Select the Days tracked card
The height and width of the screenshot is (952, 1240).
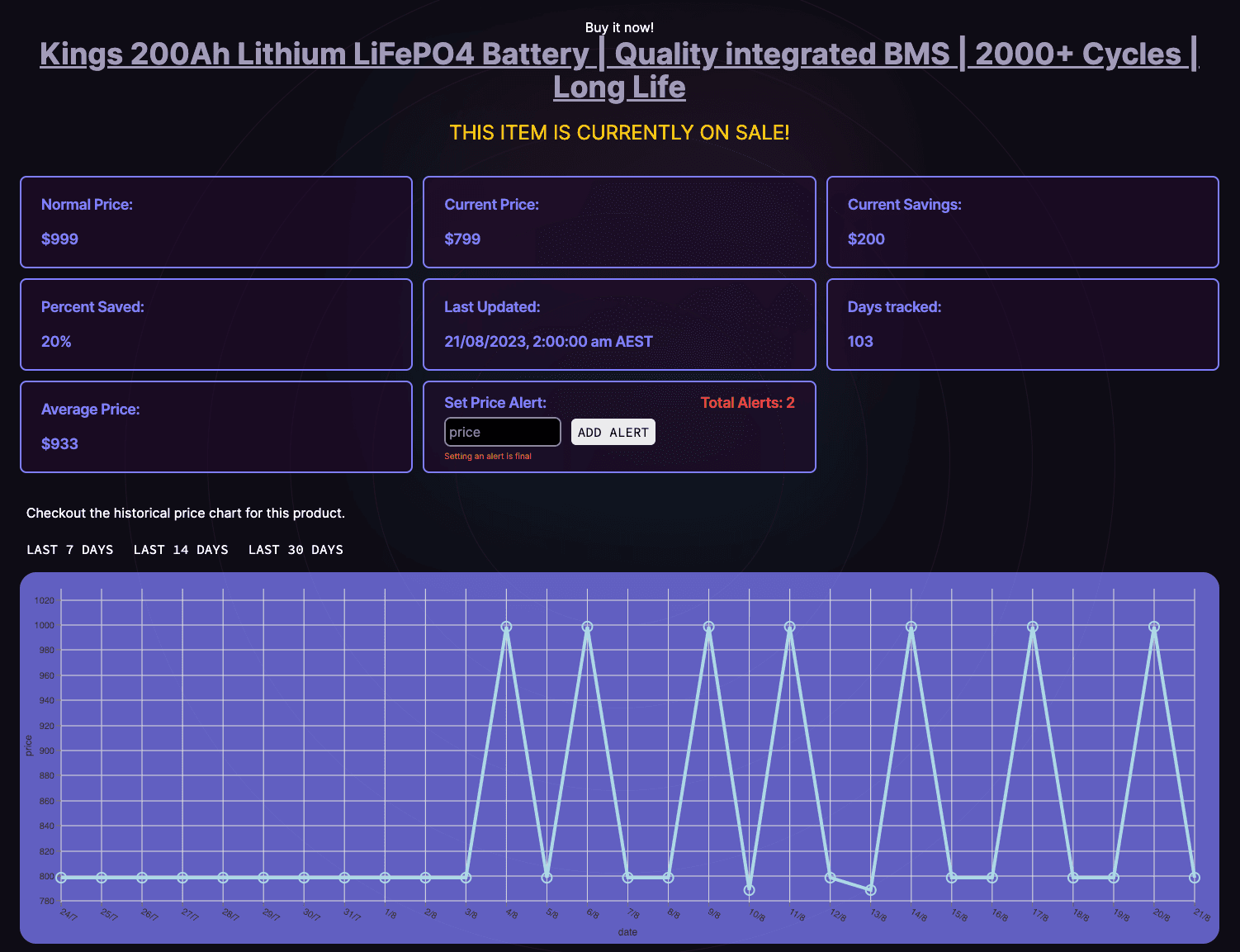[1022, 324]
